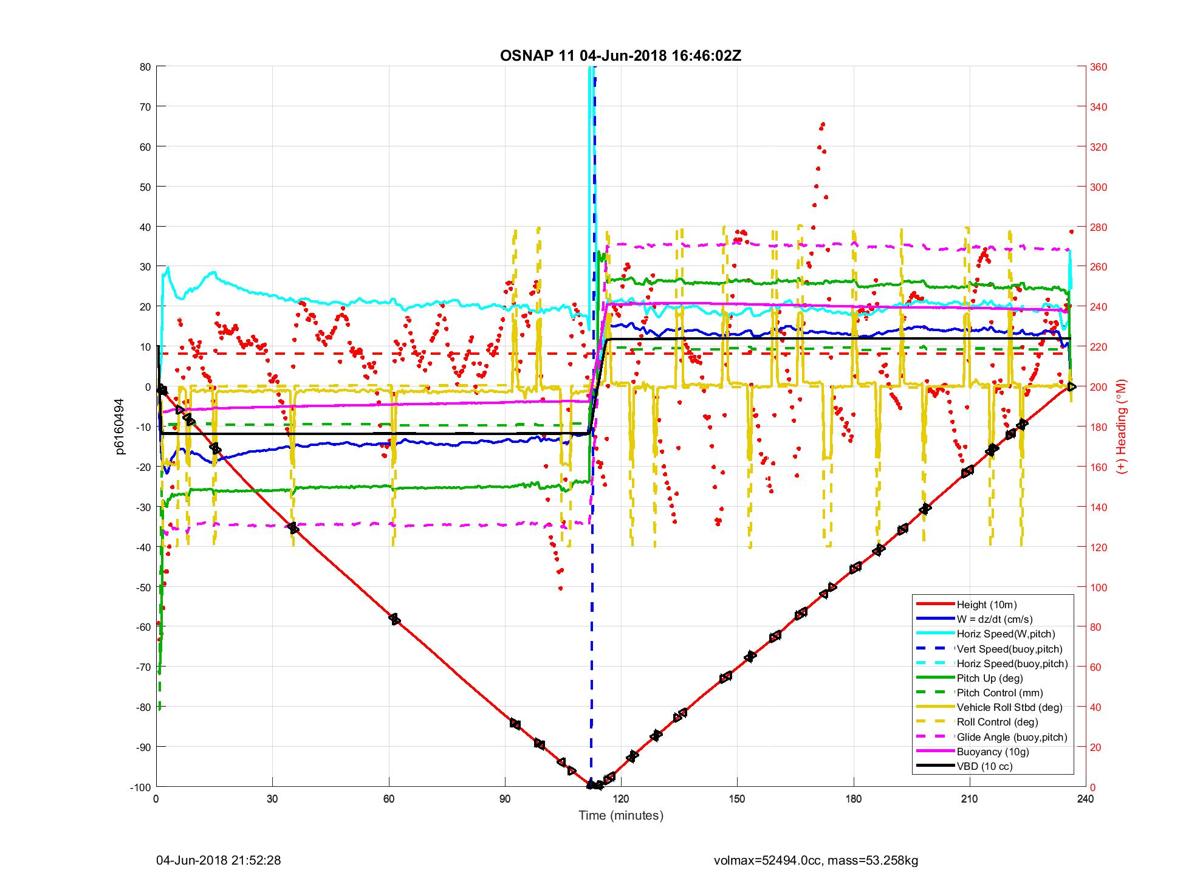Click the x-axis tick label '150'

pos(737,800)
